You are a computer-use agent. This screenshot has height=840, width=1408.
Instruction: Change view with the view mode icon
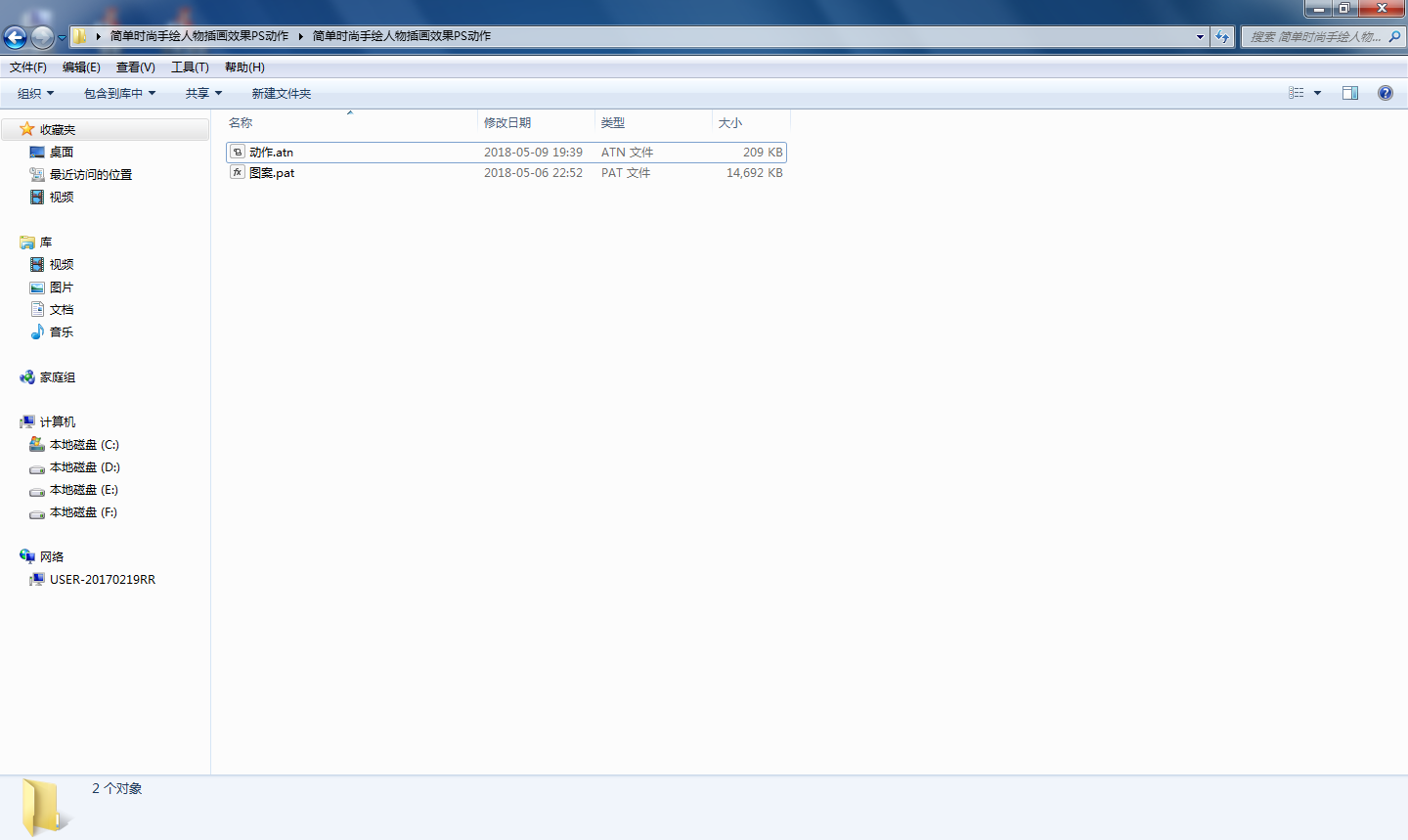coord(1297,93)
